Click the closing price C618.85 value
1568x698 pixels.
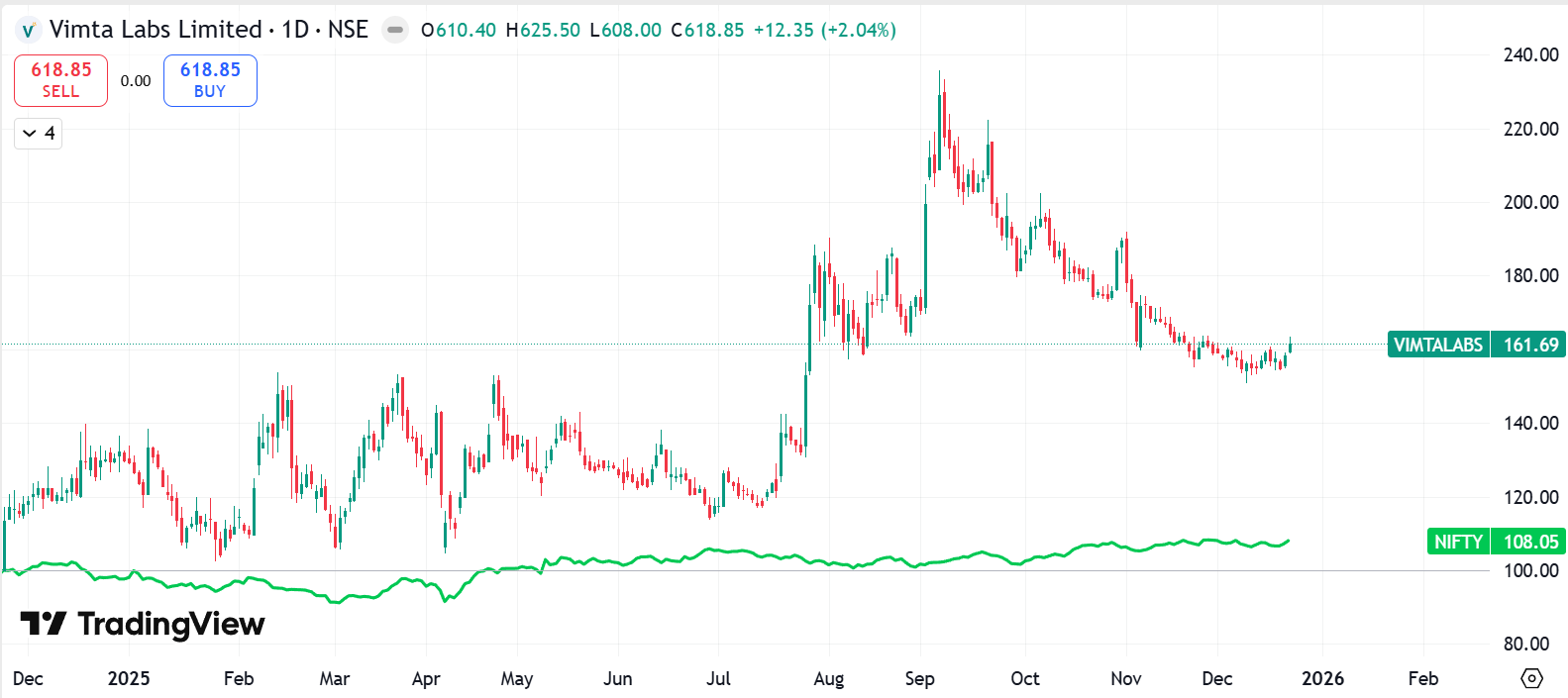[x=707, y=30]
